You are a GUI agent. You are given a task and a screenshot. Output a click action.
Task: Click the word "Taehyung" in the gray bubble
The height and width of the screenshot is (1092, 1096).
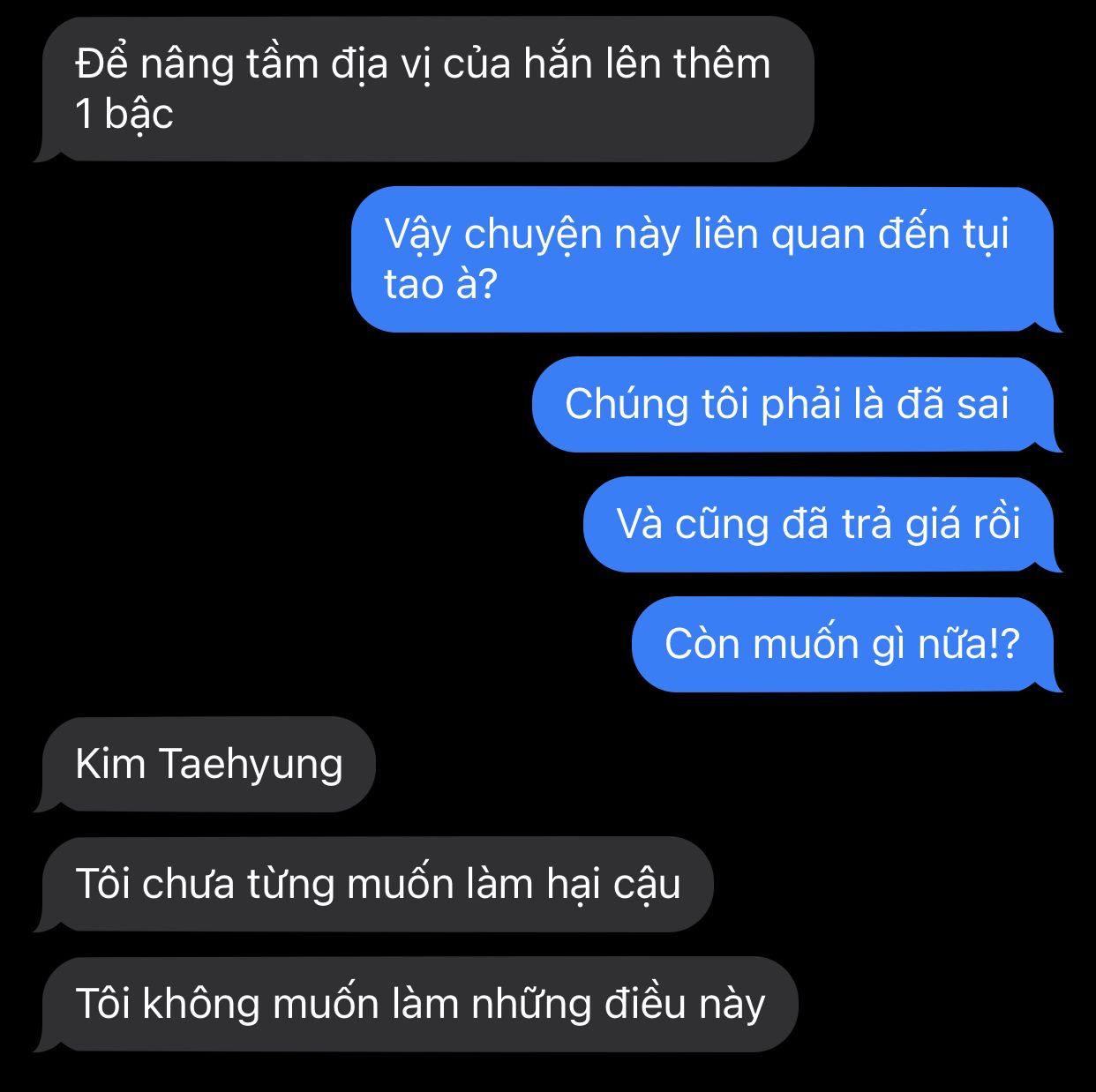251,765
